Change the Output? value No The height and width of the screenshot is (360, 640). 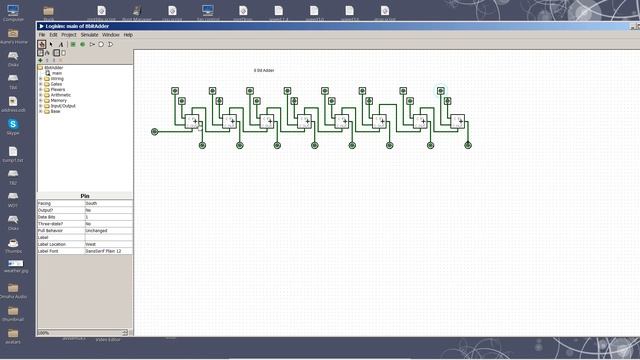coord(108,210)
